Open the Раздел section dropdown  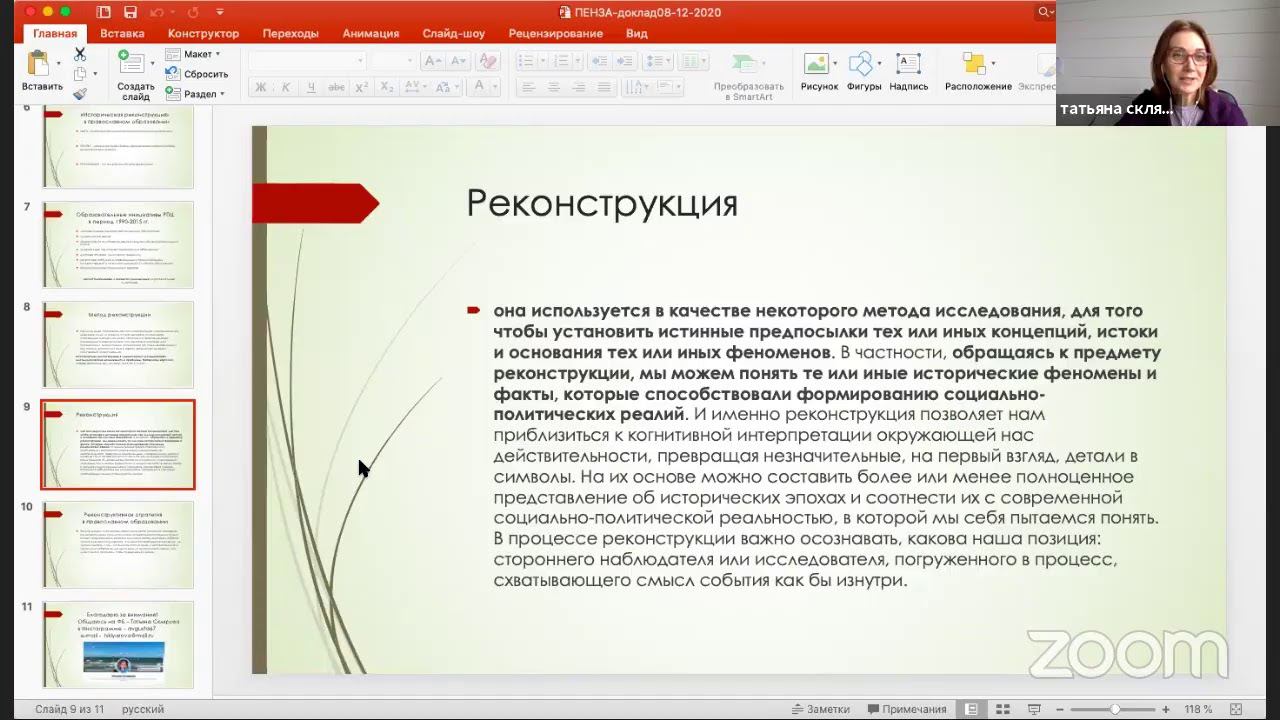(195, 94)
